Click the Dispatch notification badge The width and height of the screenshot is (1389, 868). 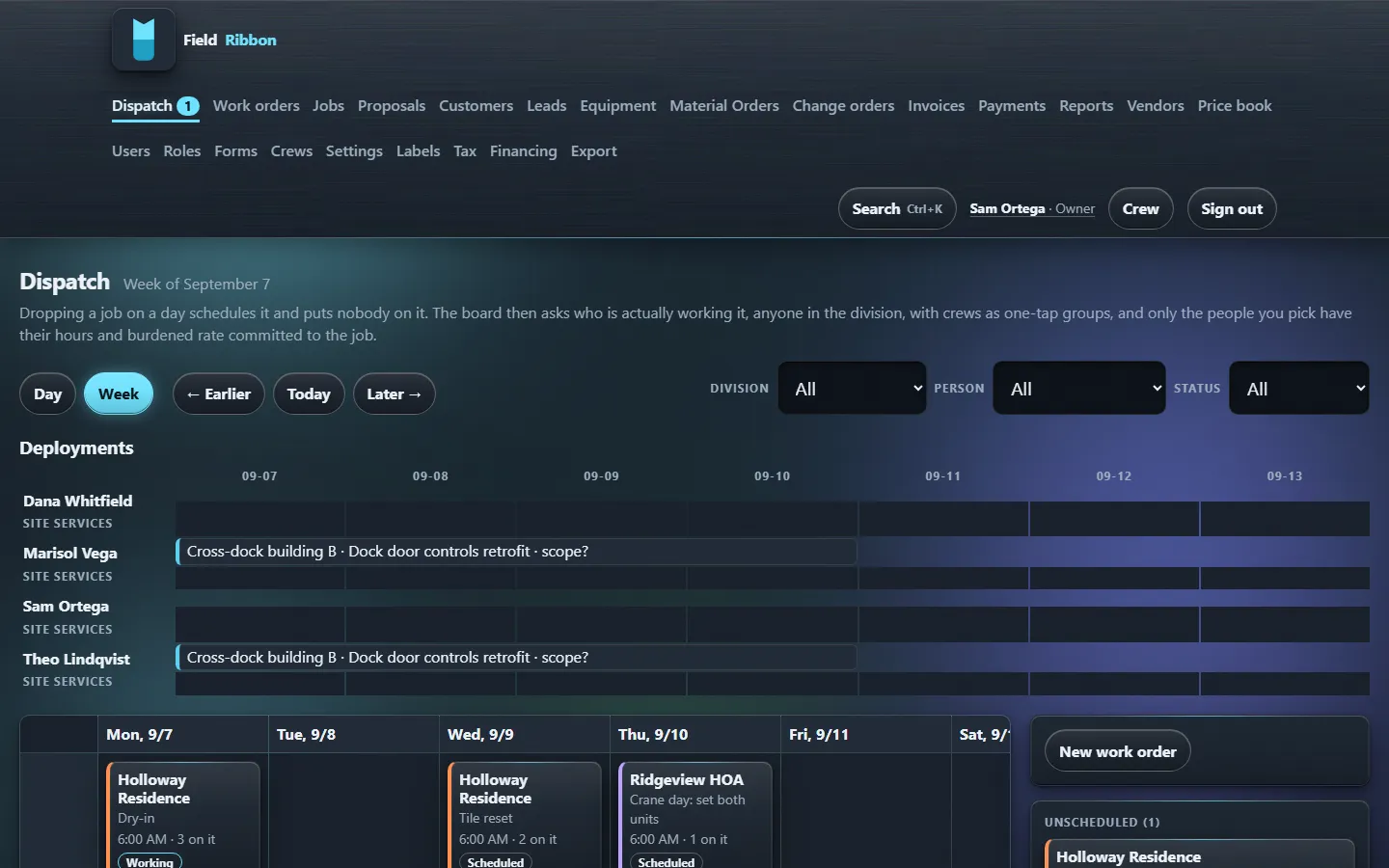click(188, 106)
